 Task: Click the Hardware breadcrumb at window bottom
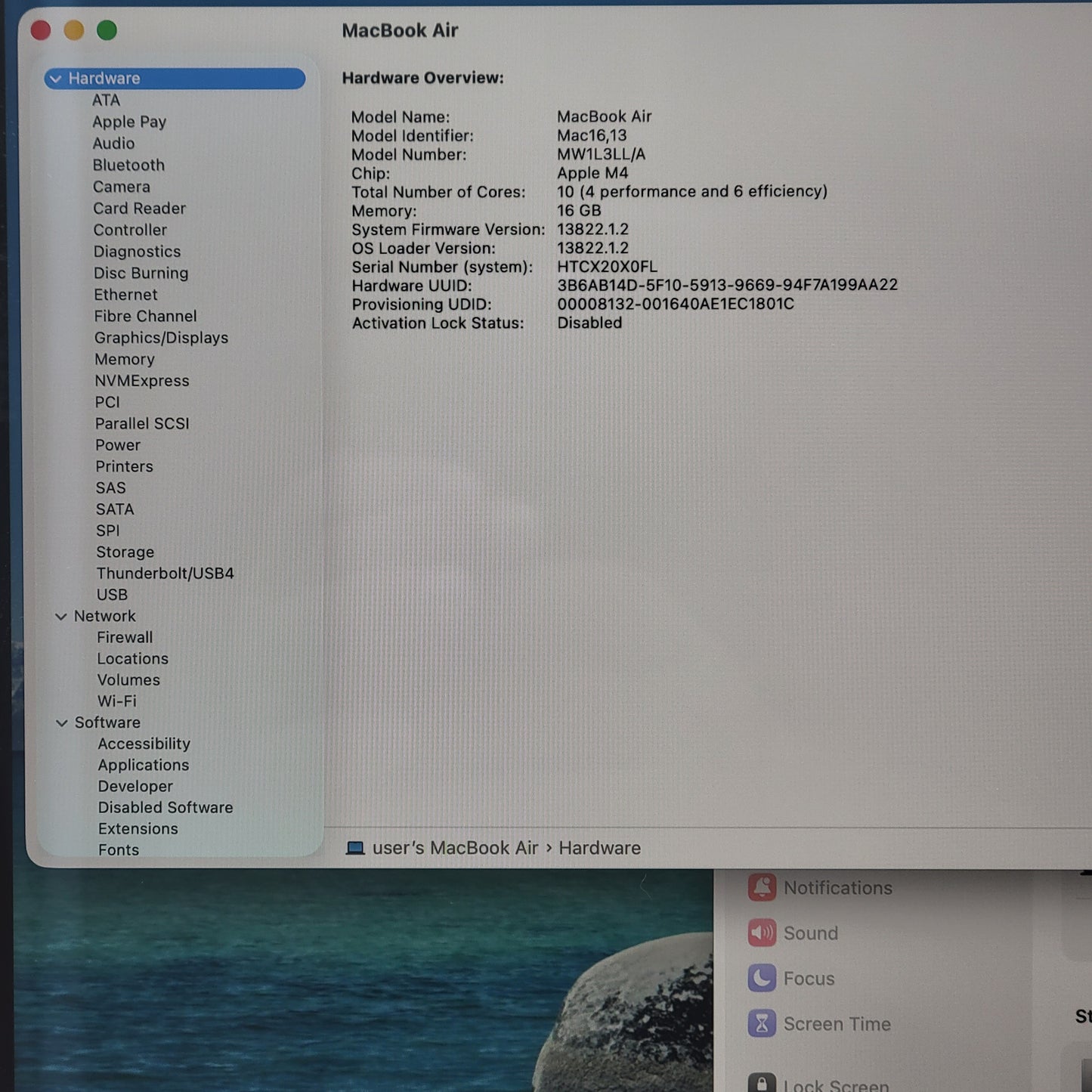tap(599, 847)
